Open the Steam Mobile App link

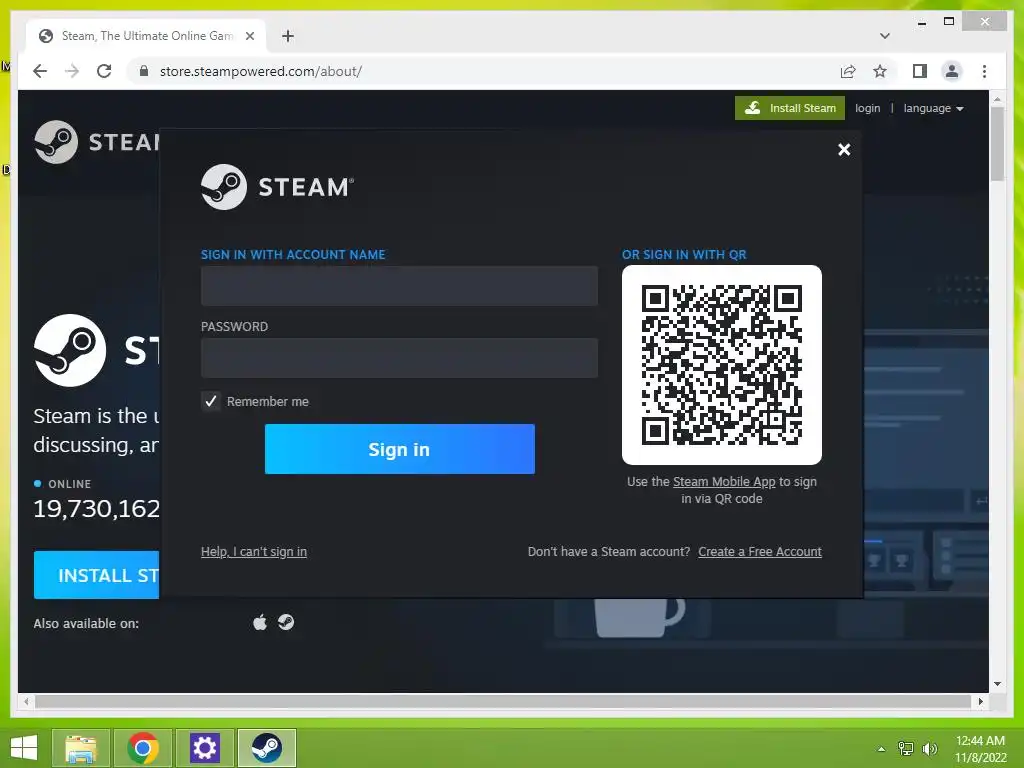[x=724, y=481]
